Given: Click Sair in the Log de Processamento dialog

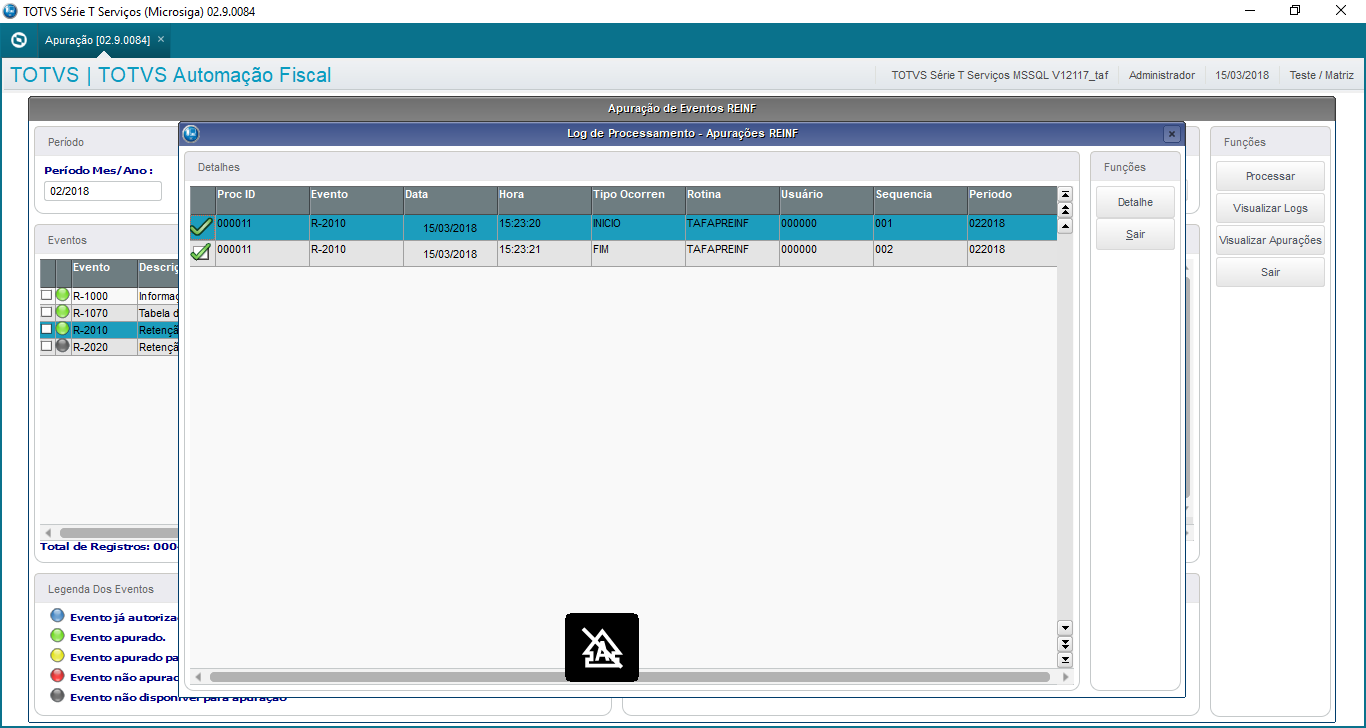Looking at the screenshot, I should [1135, 235].
